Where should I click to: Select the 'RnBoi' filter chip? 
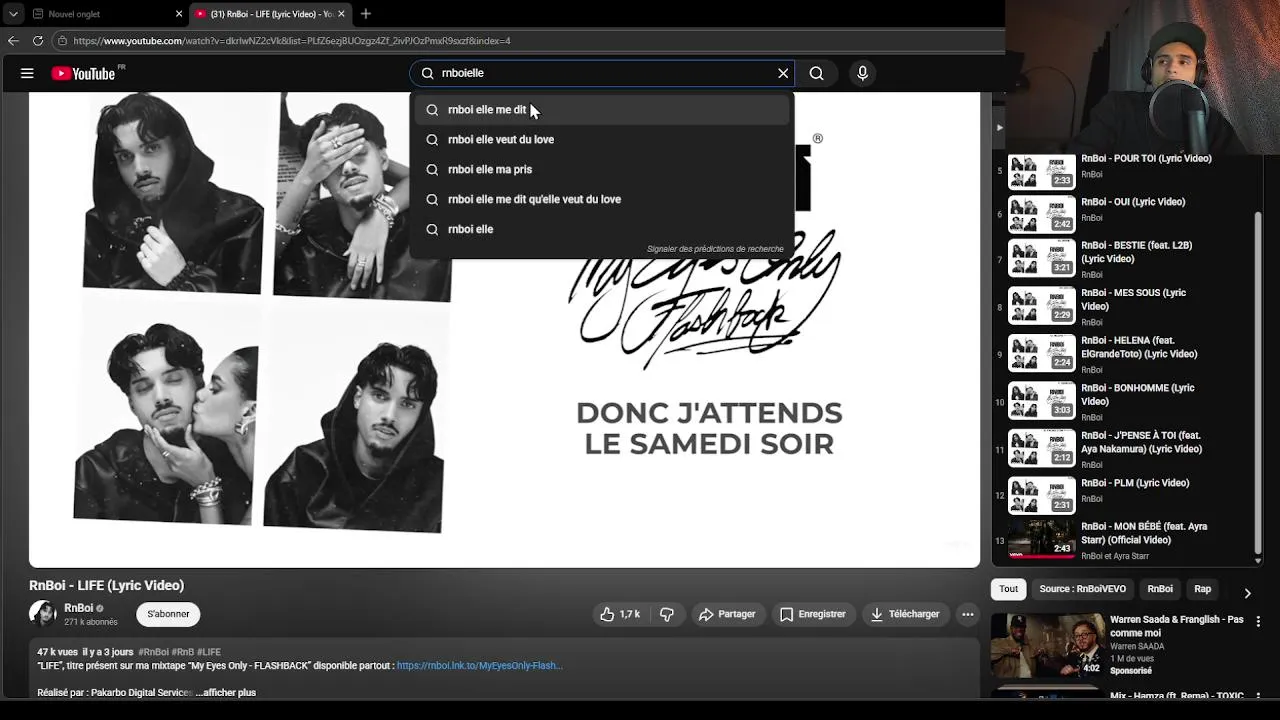[x=1160, y=589]
